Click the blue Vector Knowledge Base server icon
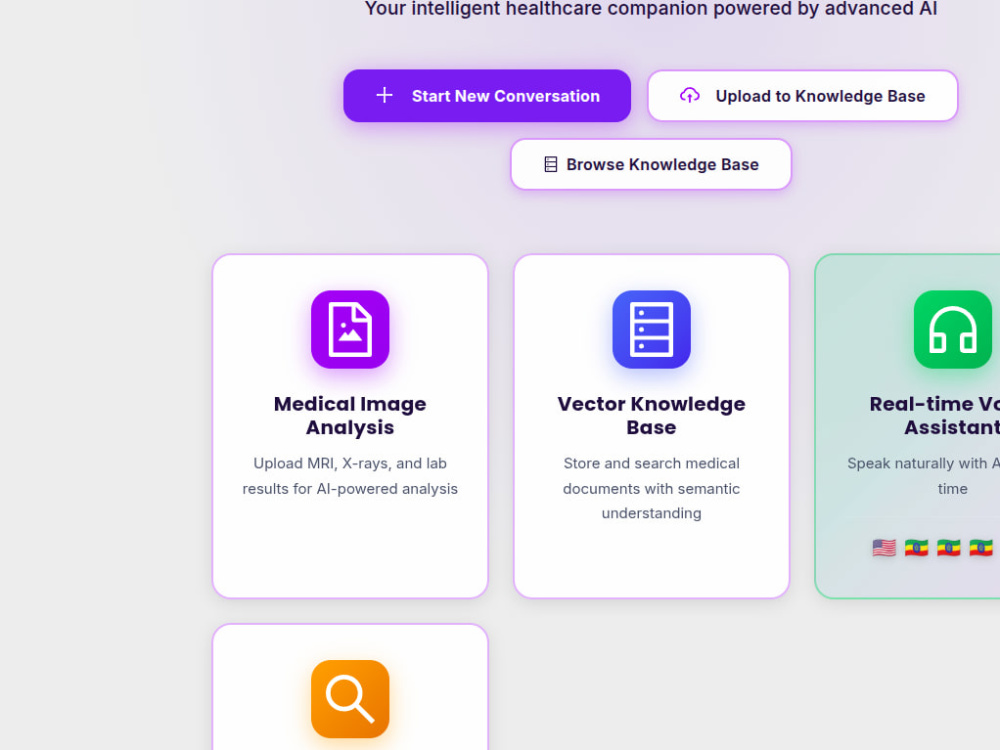Screen dimensions: 1000x750 click(x=651, y=329)
